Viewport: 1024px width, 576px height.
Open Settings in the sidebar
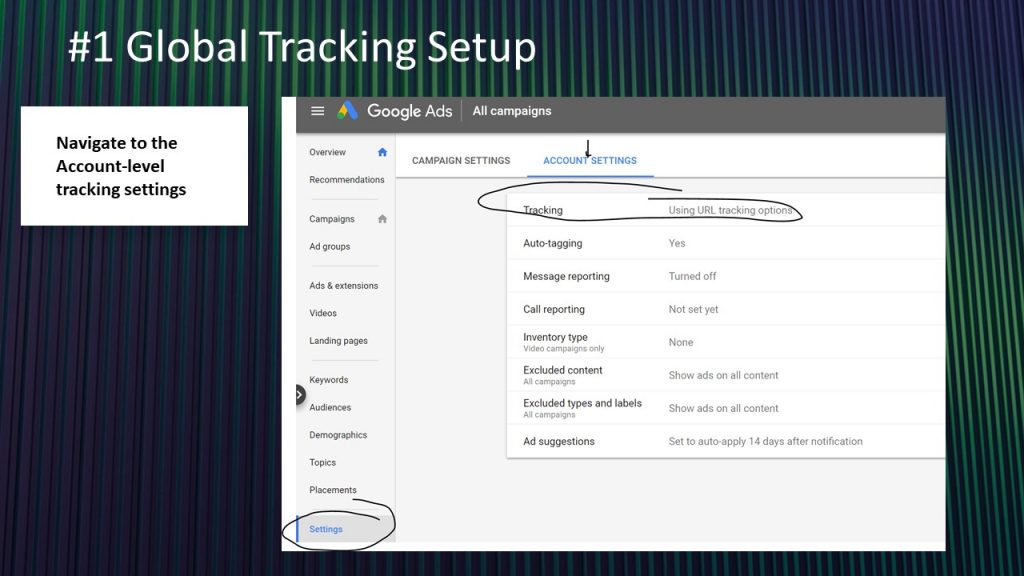tap(325, 529)
